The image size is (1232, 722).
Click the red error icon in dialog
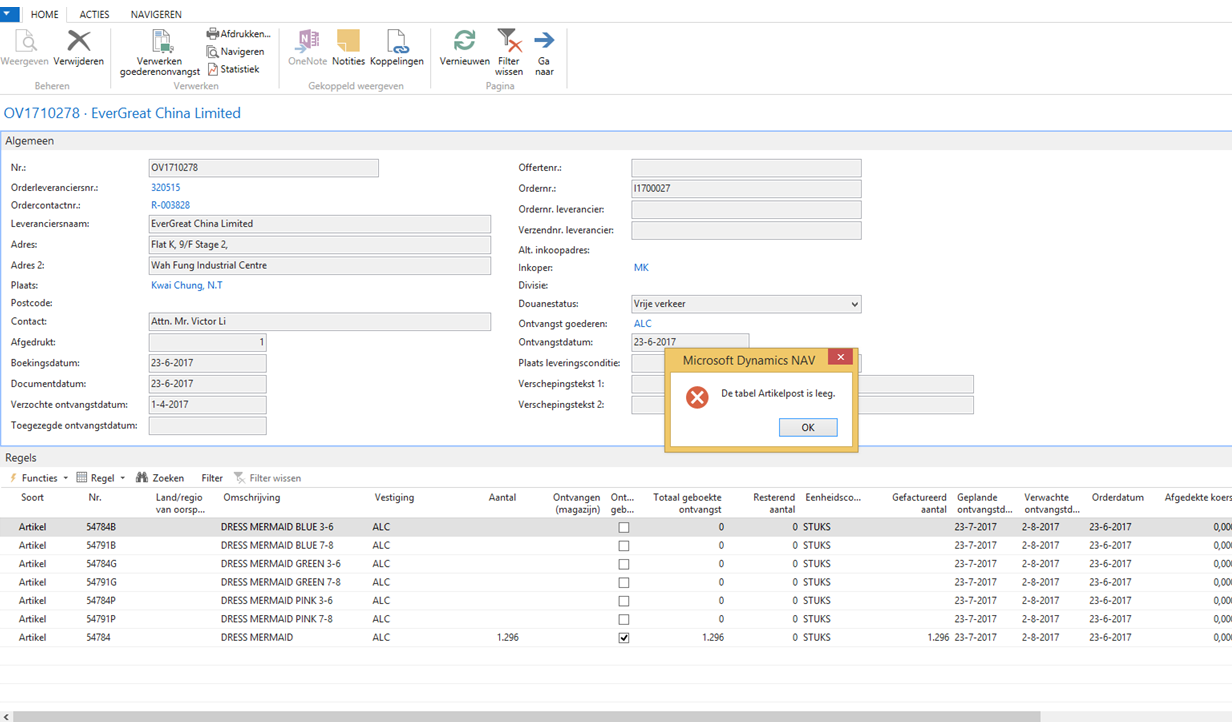point(697,397)
